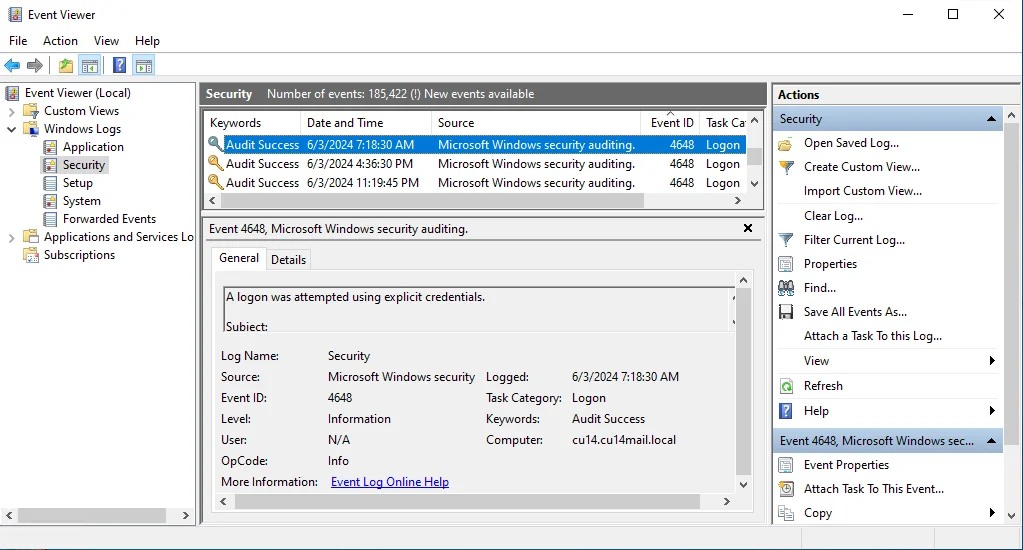Screen dimensions: 1023x550
Task: Click console tree scroll right arrow
Action: pos(186,515)
